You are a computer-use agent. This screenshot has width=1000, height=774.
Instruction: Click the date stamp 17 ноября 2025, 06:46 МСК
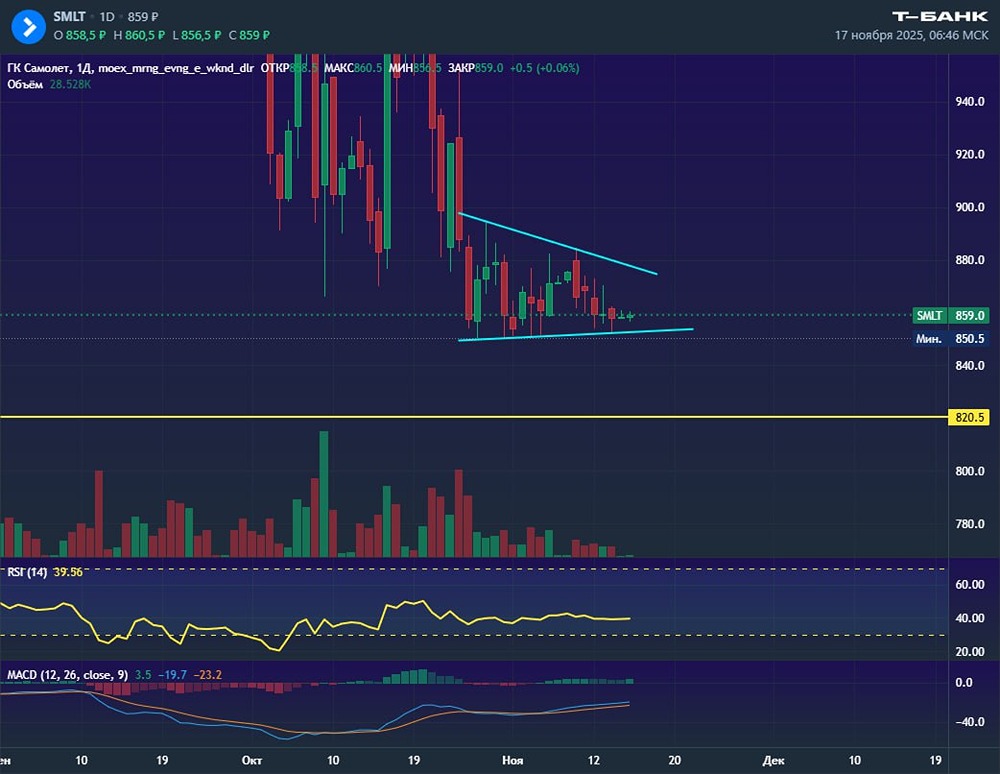click(x=911, y=35)
